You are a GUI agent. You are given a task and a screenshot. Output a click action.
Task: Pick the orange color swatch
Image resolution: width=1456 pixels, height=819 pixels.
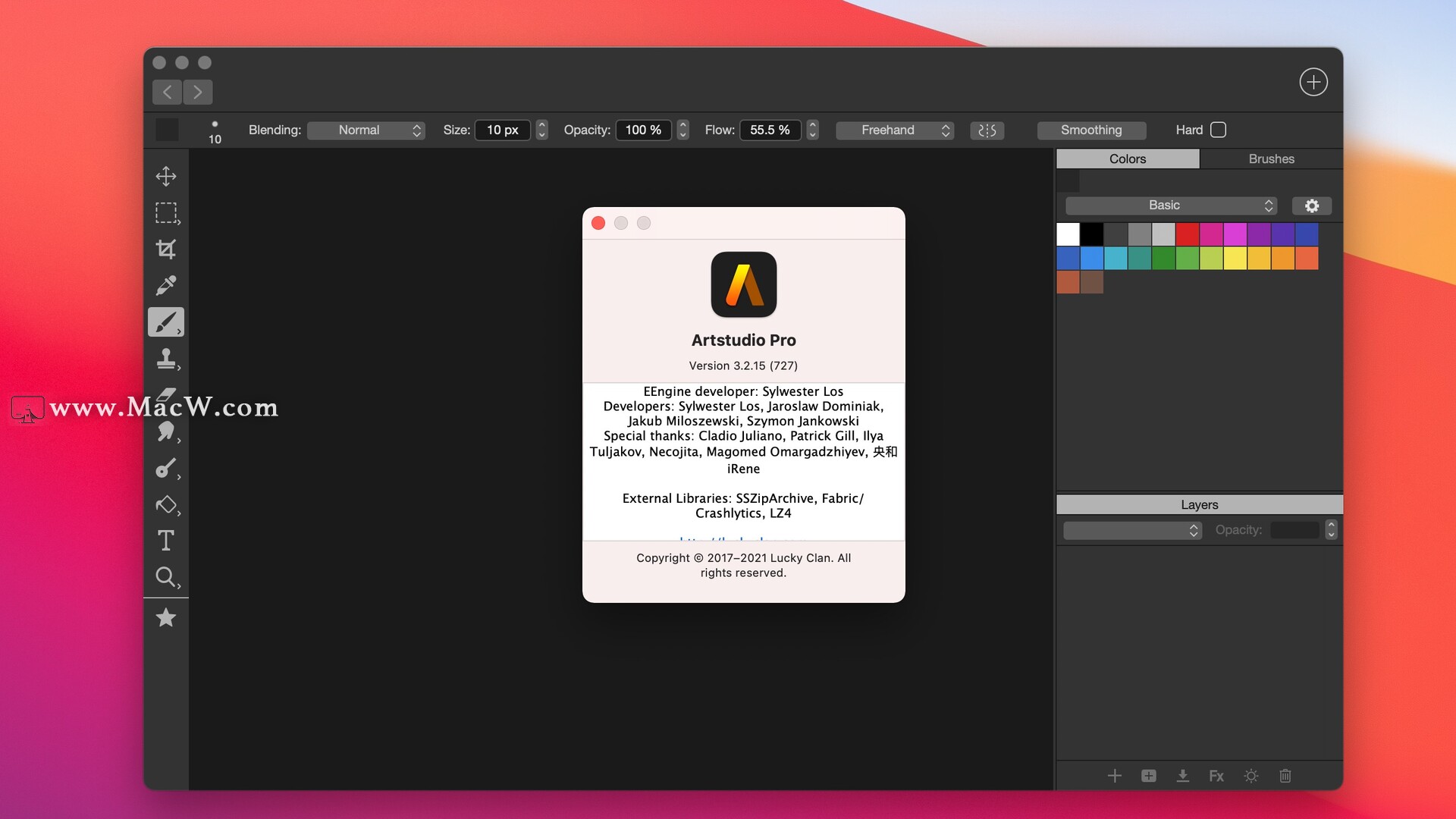click(x=1283, y=259)
